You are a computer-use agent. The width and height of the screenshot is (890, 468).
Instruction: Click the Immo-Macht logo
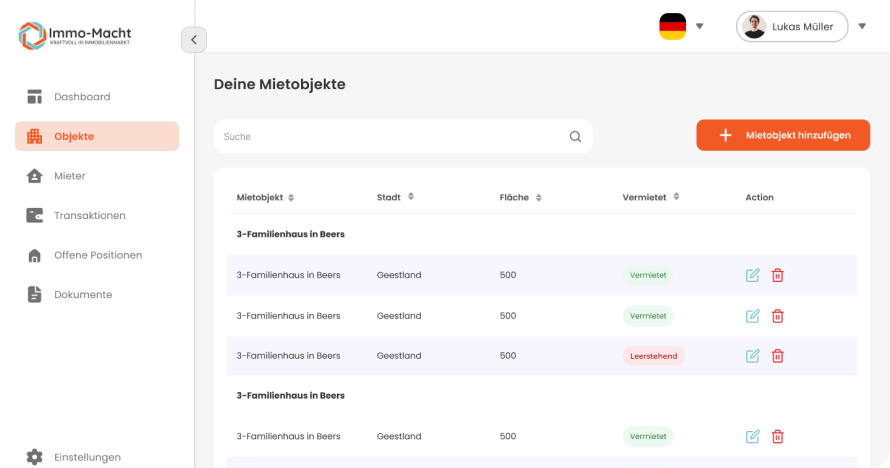click(x=74, y=35)
